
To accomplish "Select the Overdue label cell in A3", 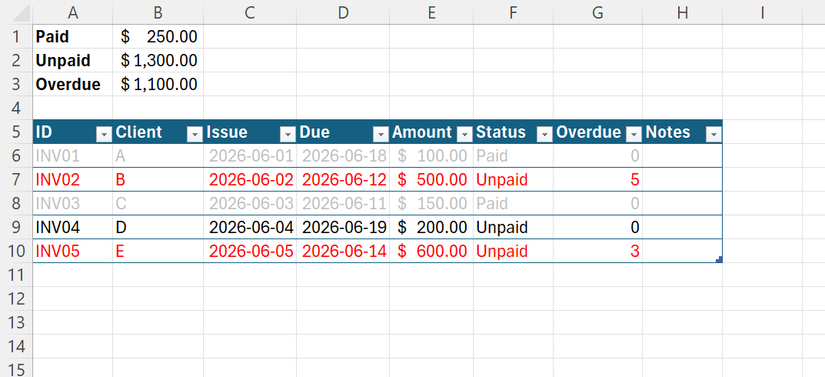I will point(73,84).
